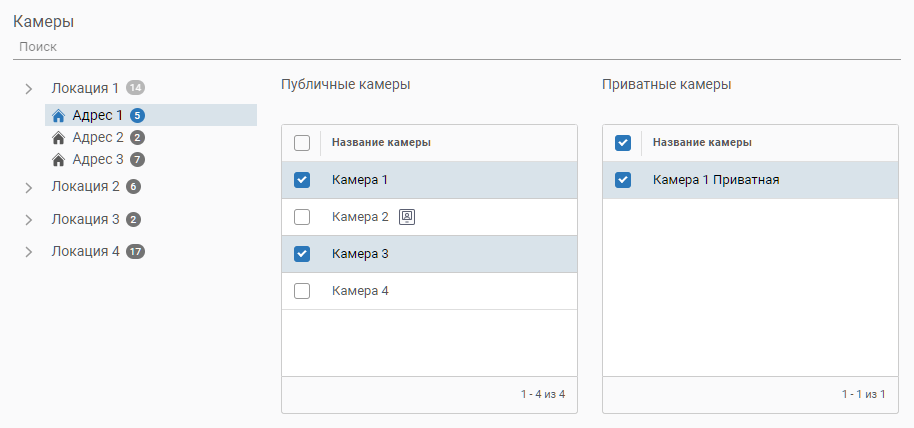Uncheck Камера 1 Приватная checkbox
Image resolution: width=914 pixels, height=428 pixels.
(623, 180)
